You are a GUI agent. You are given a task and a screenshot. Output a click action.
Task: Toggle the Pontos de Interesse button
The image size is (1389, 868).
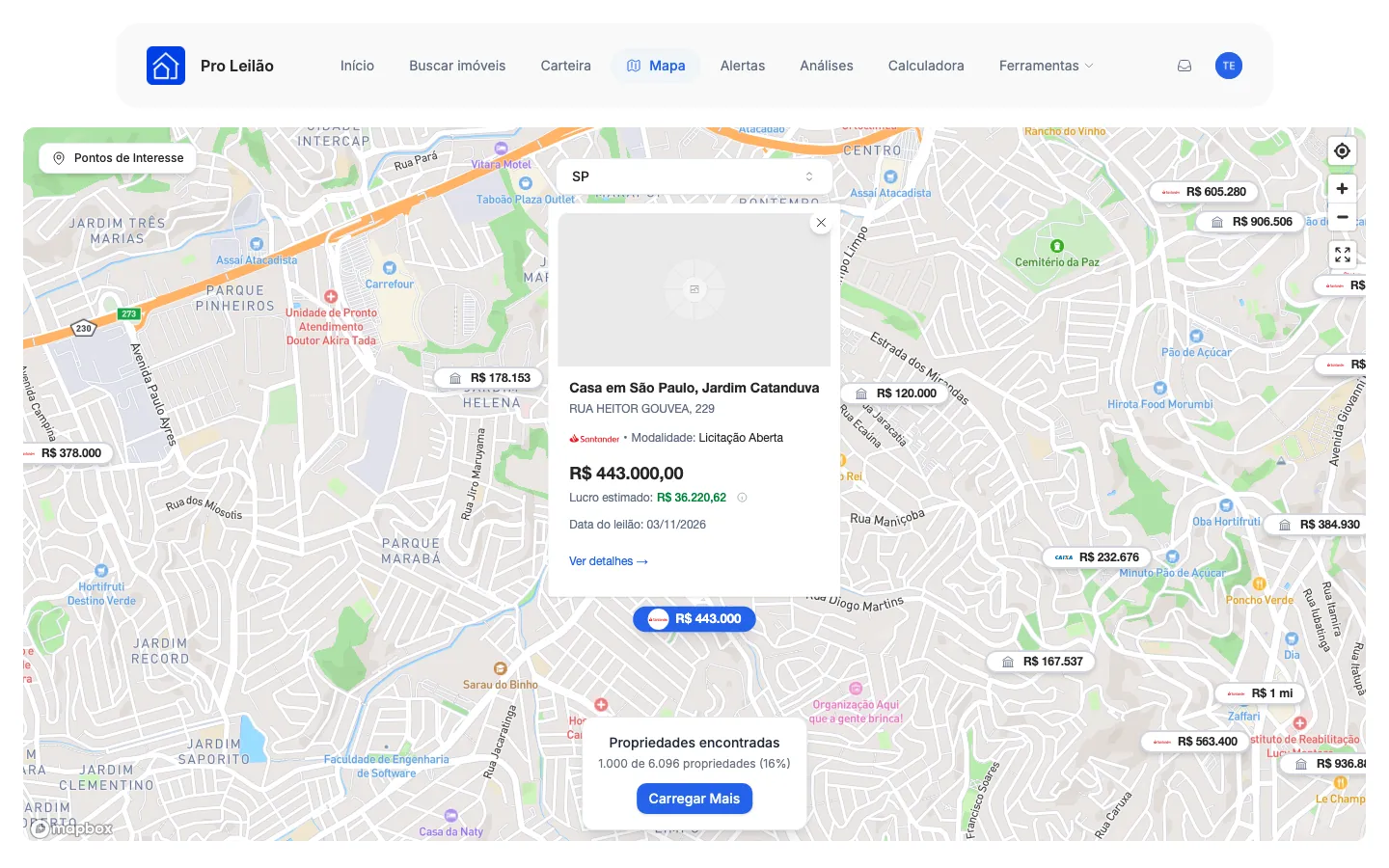(x=118, y=158)
